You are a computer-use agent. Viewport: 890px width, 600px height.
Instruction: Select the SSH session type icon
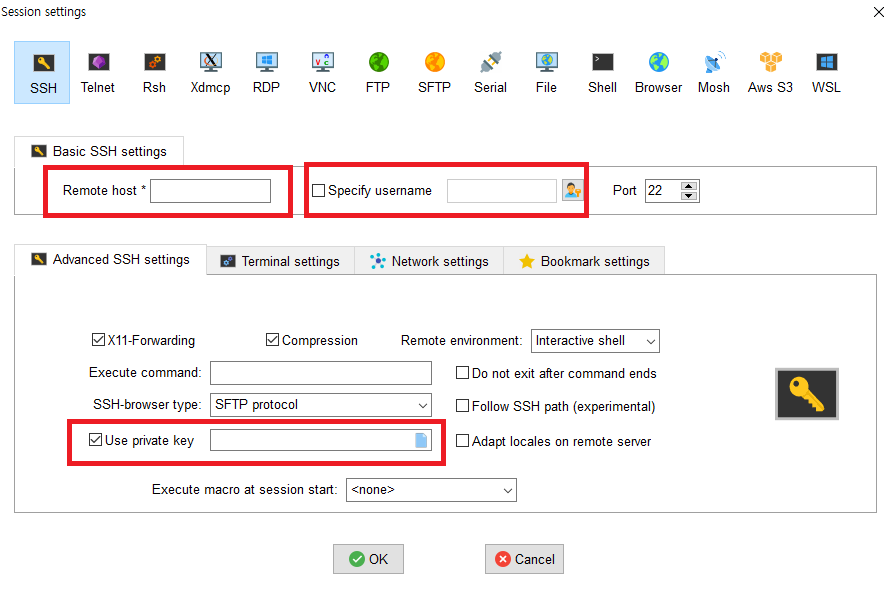pos(43,72)
